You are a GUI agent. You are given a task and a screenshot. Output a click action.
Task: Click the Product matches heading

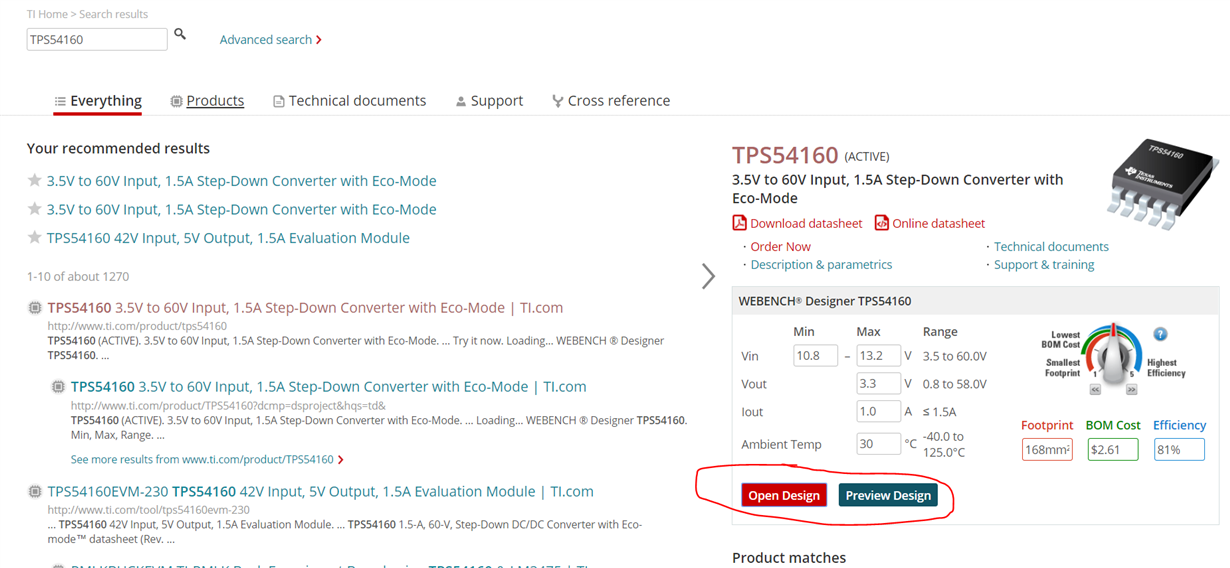point(789,558)
